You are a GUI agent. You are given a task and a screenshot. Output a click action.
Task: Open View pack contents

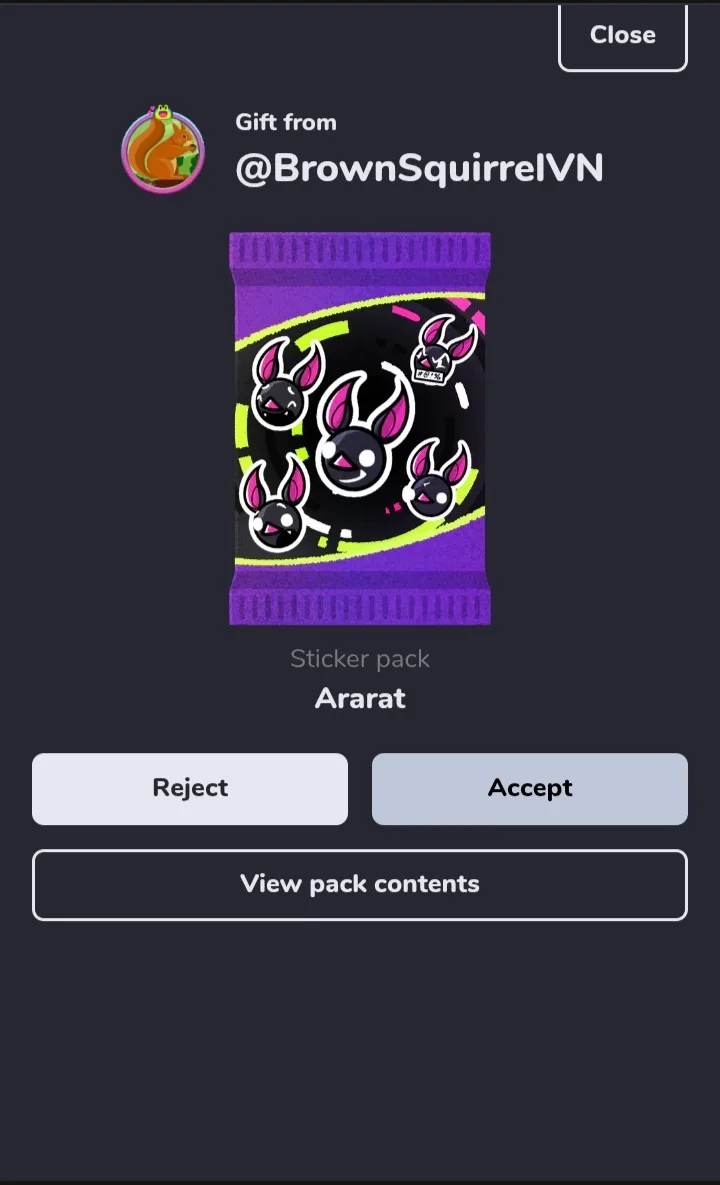click(360, 884)
